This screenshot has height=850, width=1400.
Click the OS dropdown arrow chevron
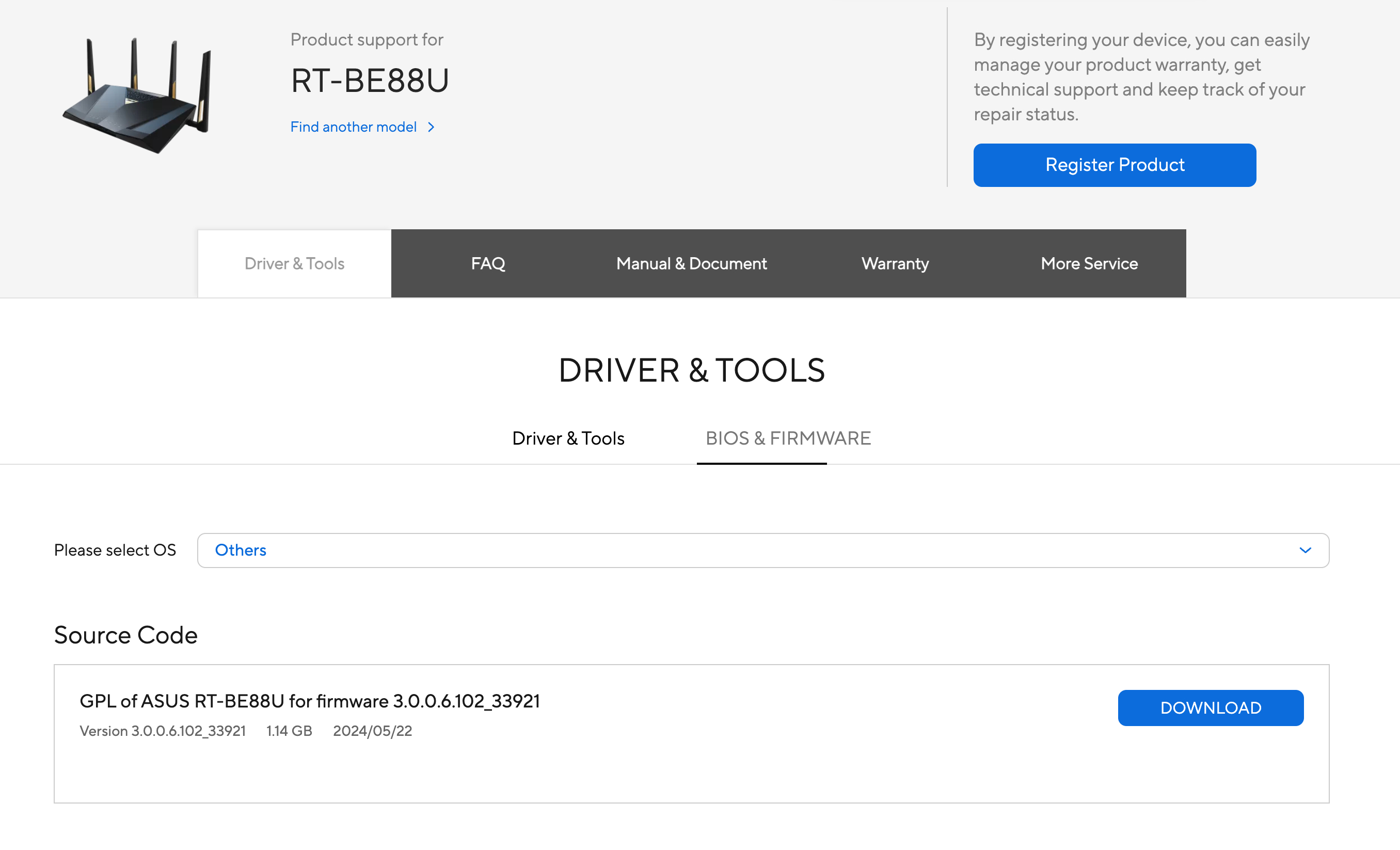1305,550
